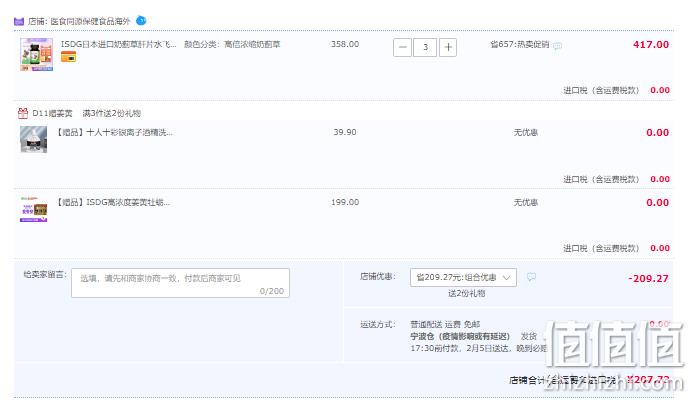
Task: Click the gift price 199.00
Action: [x=345, y=202]
